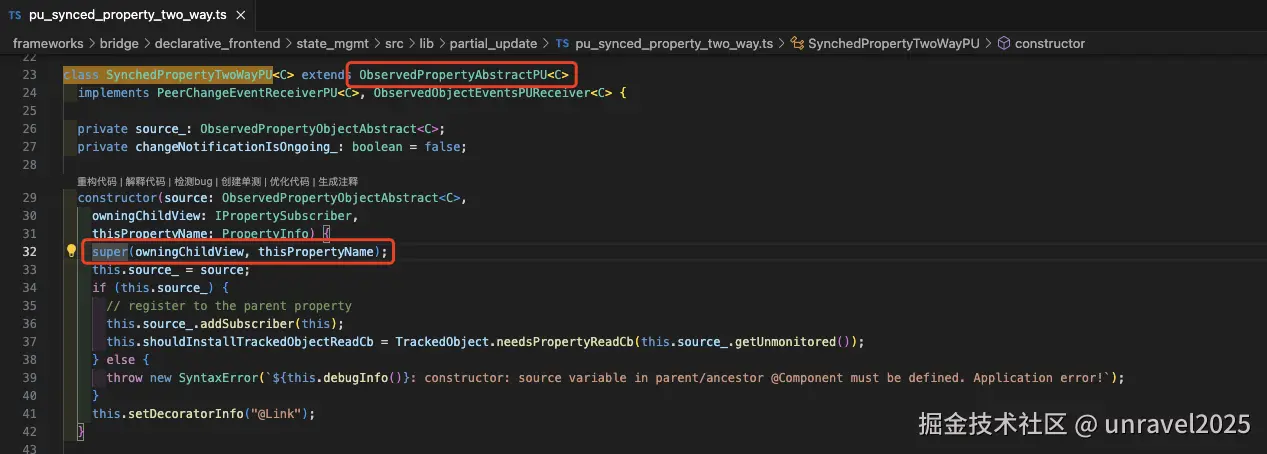Click the pu_synced_property_two_way.ts breadcrumb file name
The width and height of the screenshot is (1267, 454).
pos(673,43)
